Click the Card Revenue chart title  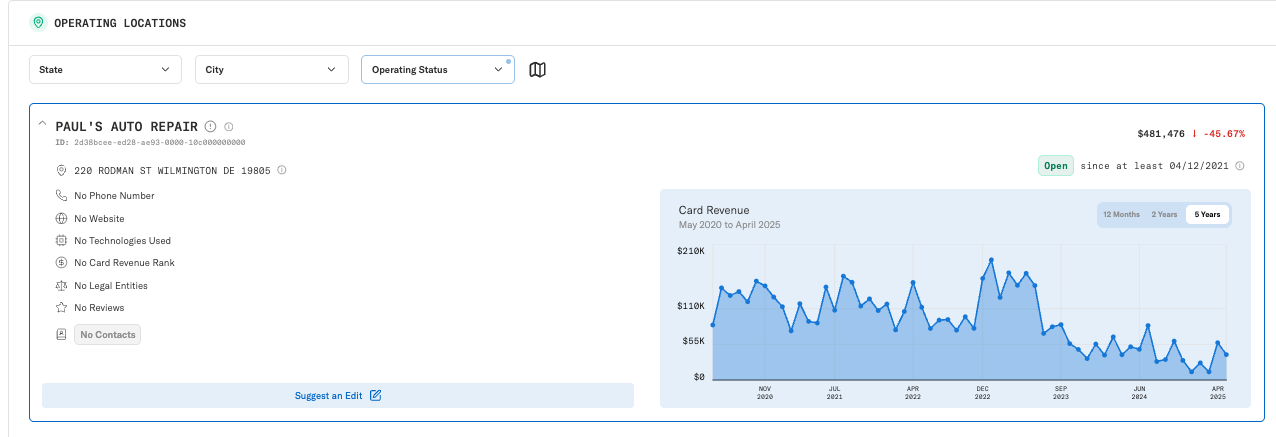click(x=714, y=210)
